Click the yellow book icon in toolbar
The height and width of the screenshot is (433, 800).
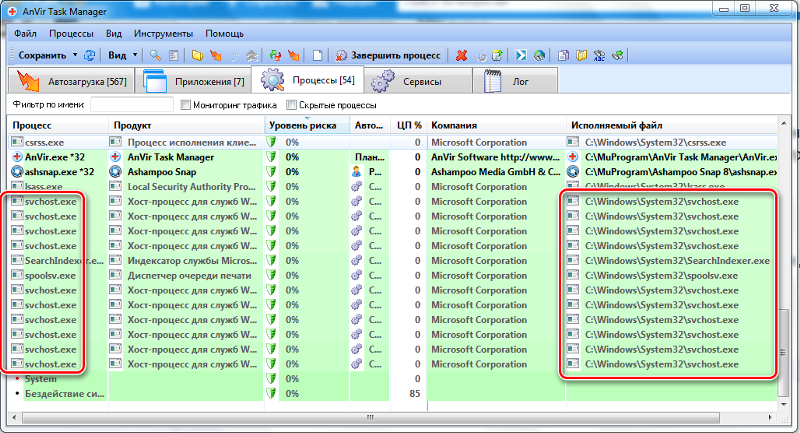click(x=581, y=55)
